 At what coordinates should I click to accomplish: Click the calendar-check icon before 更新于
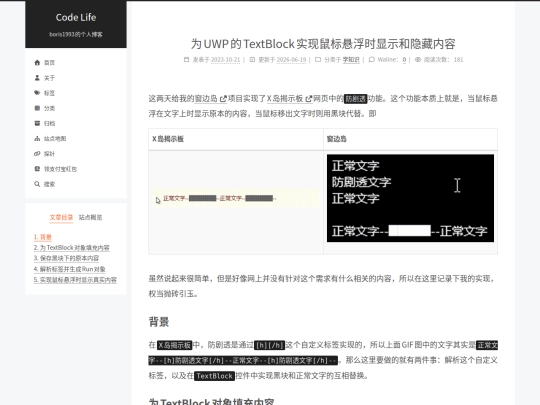(x=252, y=60)
